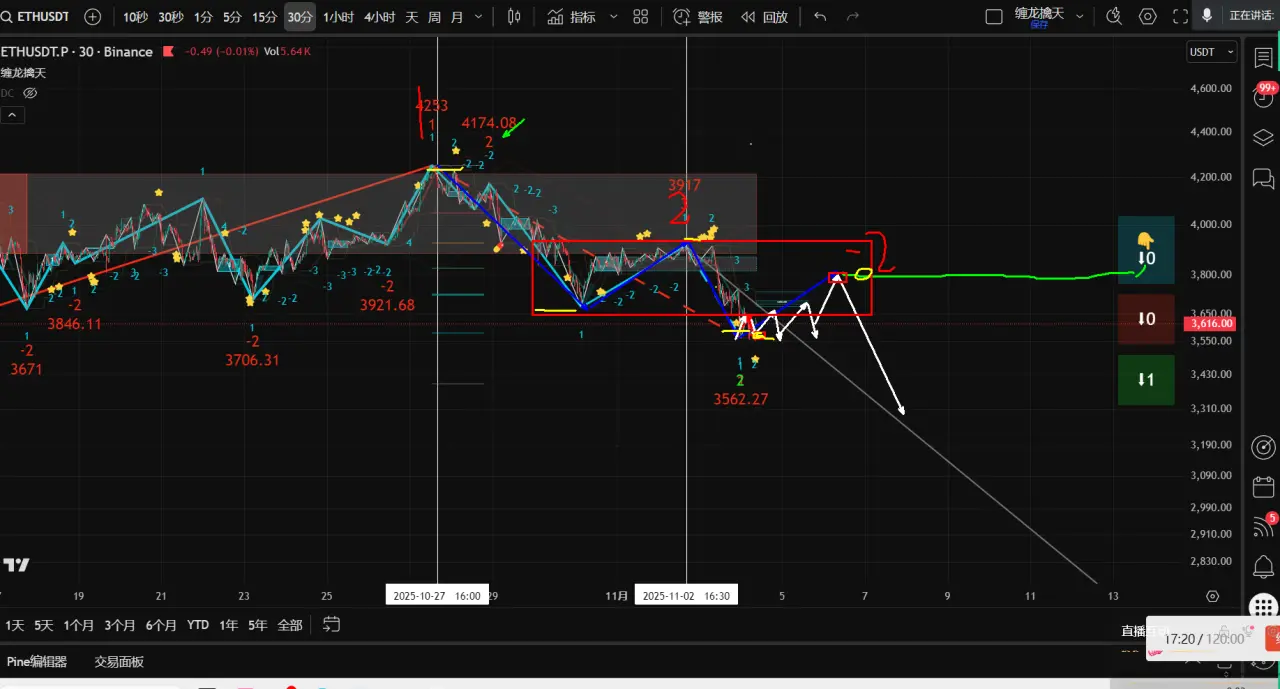Set date range to 3个月
Image resolution: width=1280 pixels, height=689 pixels.
coord(119,625)
